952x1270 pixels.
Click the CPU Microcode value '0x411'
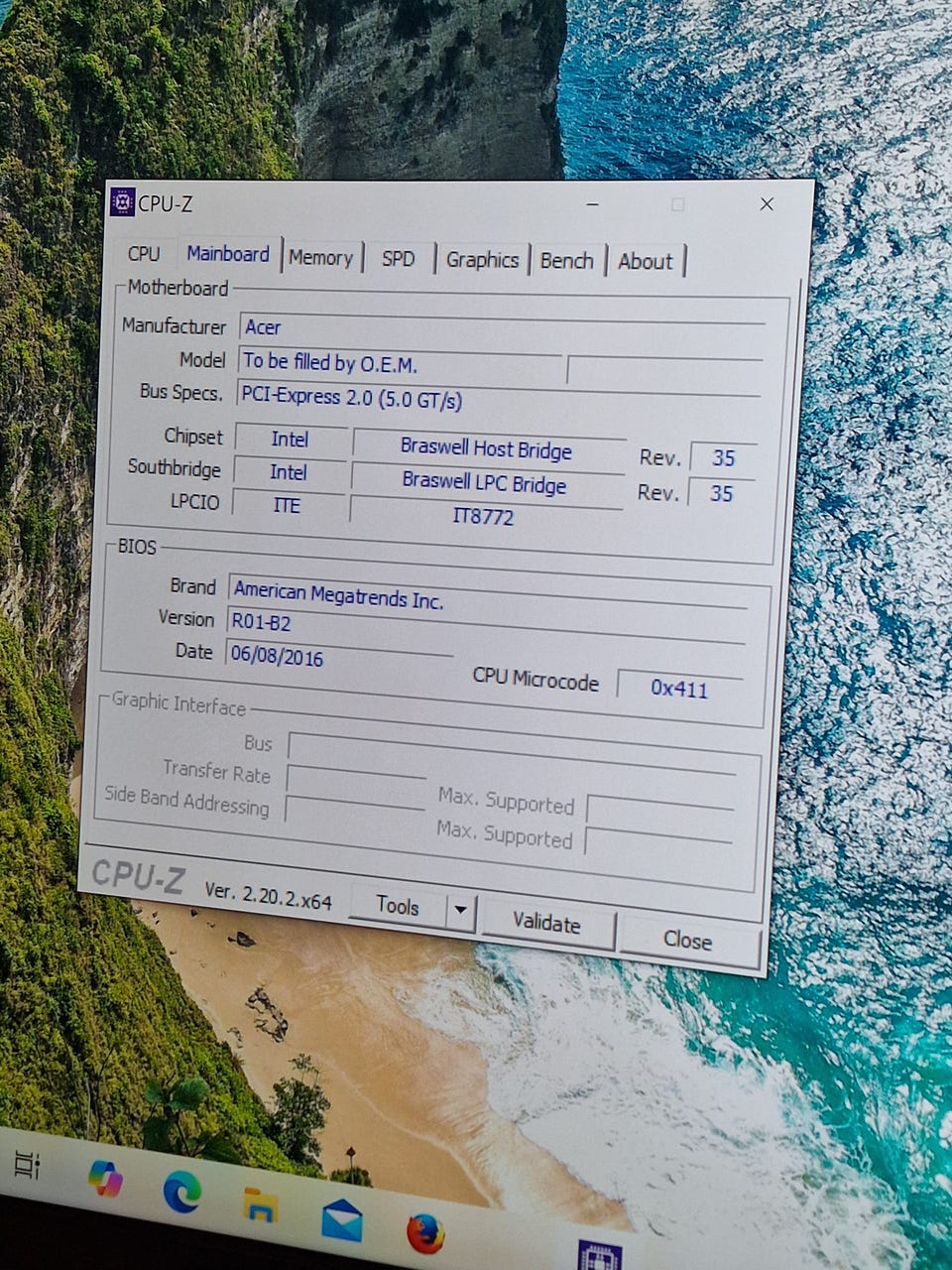coord(679,687)
